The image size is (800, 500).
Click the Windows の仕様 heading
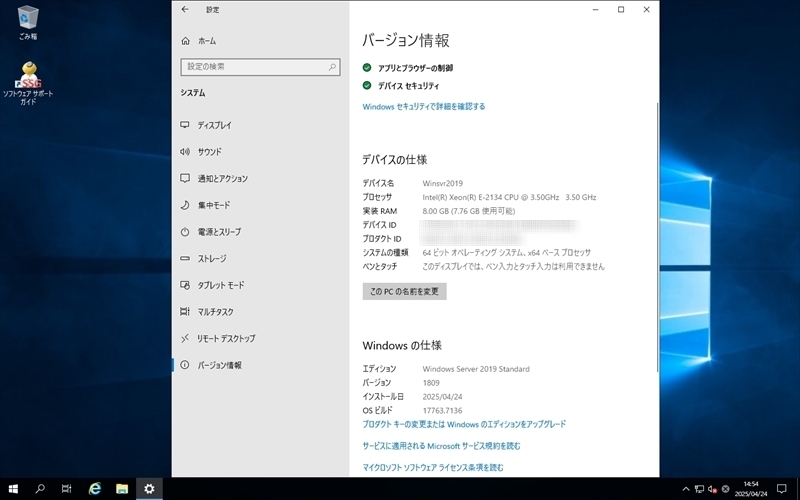[402, 345]
